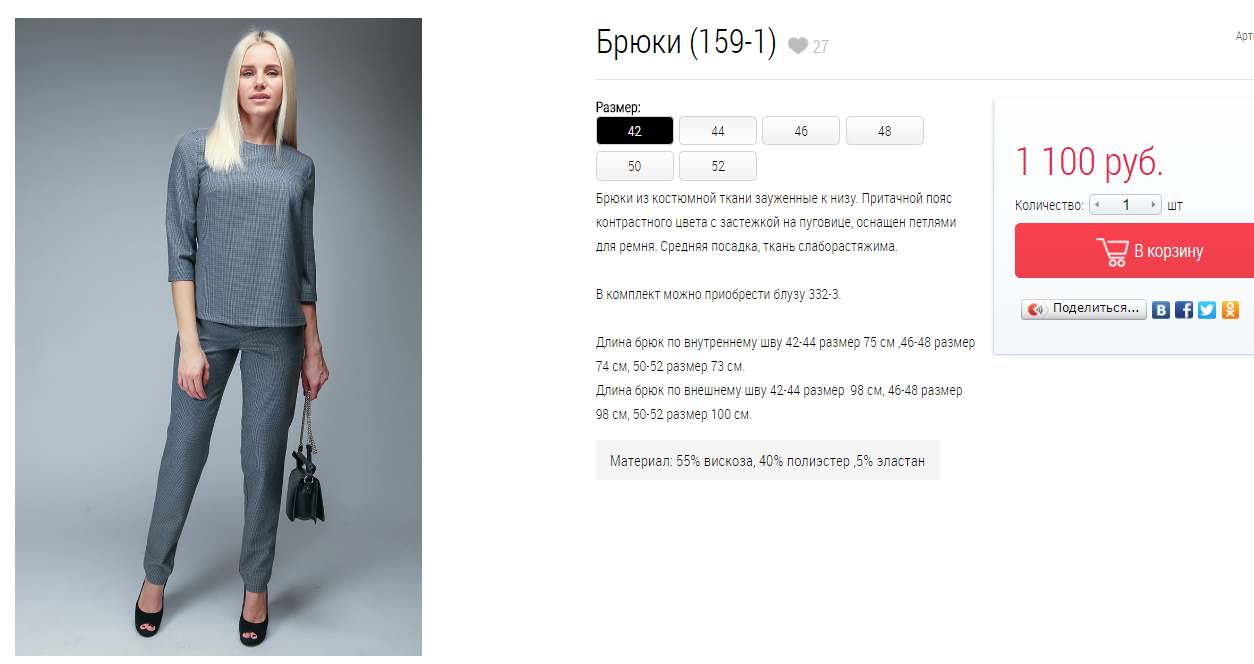The width and height of the screenshot is (1254, 664).
Task: Select size 48 button
Action: coord(885,131)
